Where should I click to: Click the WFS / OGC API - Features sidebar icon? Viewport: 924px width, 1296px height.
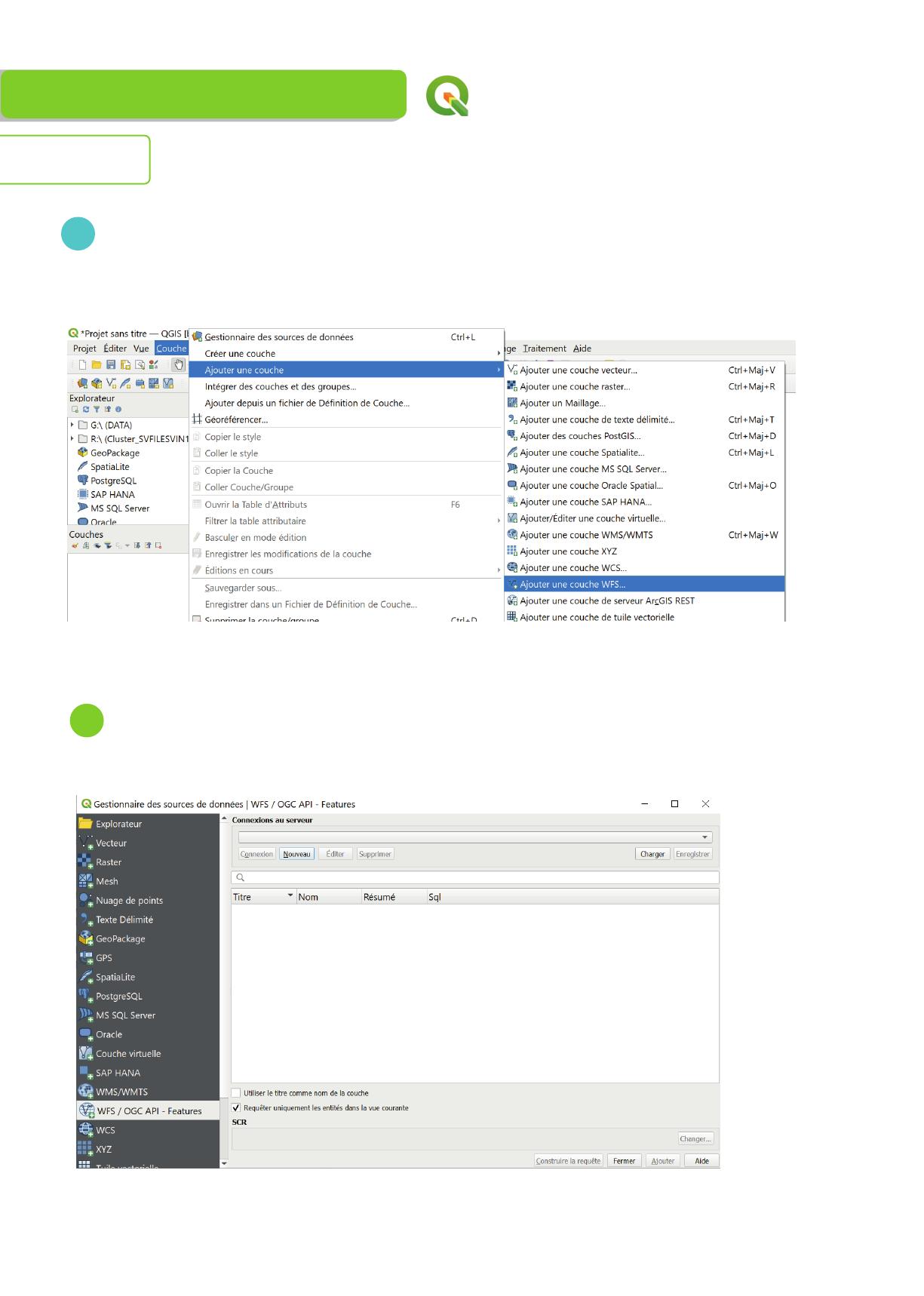87,1110
